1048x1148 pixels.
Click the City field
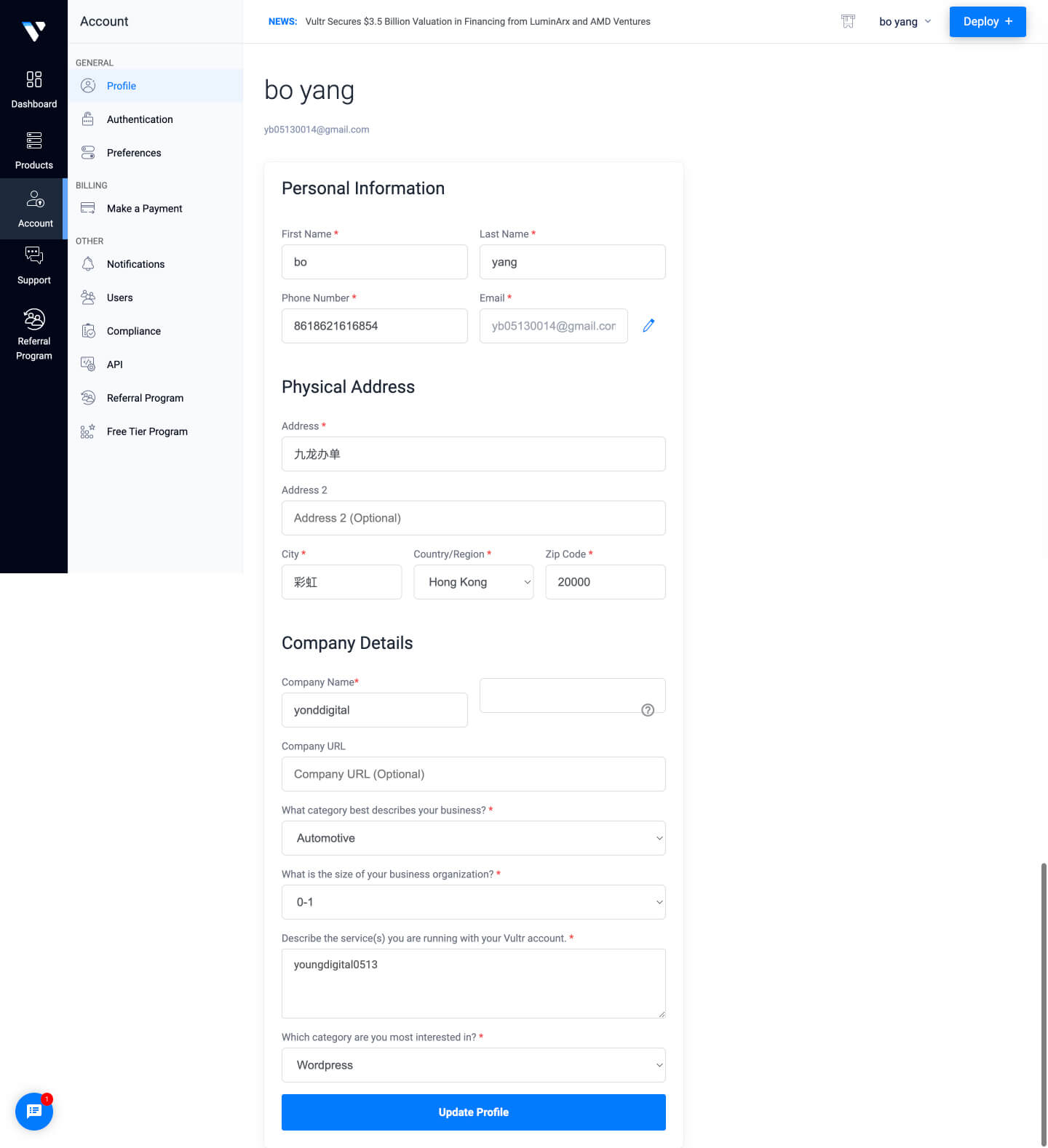pyautogui.click(x=341, y=582)
